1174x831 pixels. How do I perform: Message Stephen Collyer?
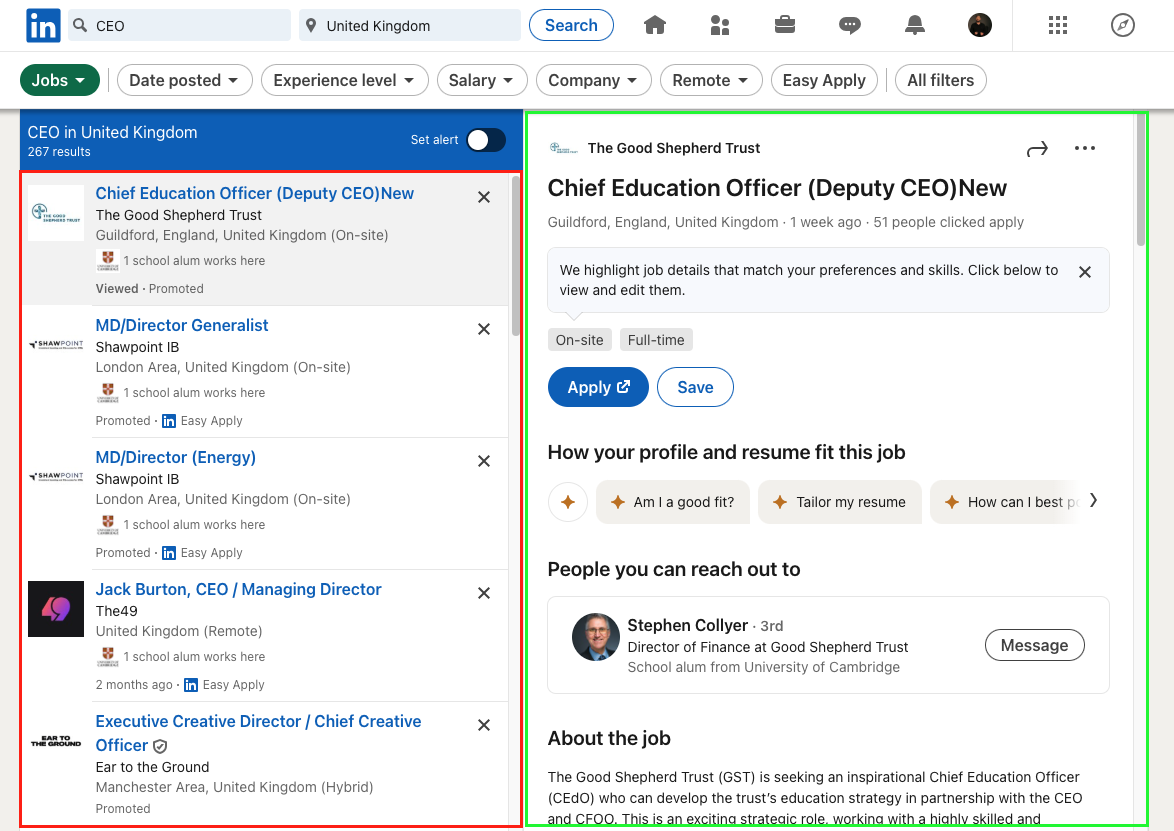(1034, 645)
